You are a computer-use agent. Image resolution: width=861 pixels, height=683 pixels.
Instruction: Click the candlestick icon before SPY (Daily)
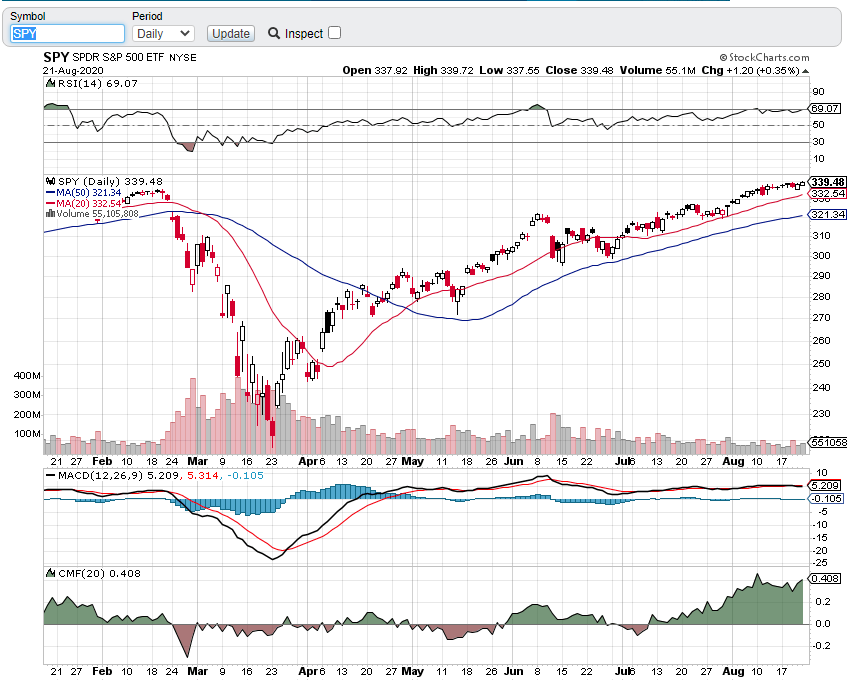(51, 181)
